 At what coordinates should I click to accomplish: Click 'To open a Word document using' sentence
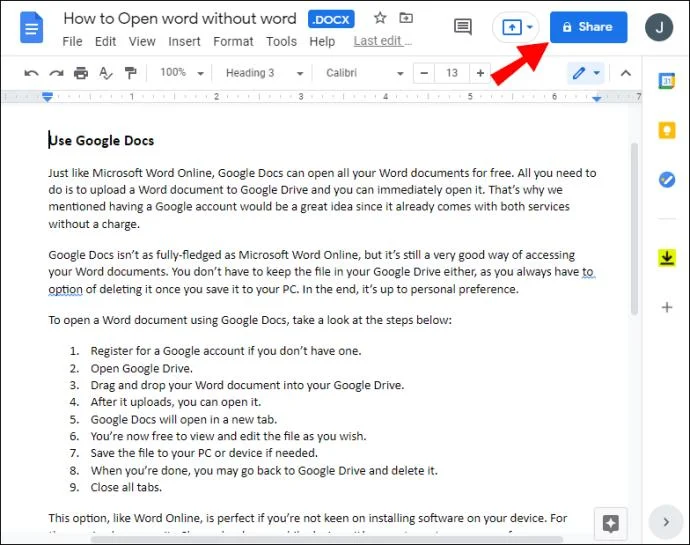[250, 320]
